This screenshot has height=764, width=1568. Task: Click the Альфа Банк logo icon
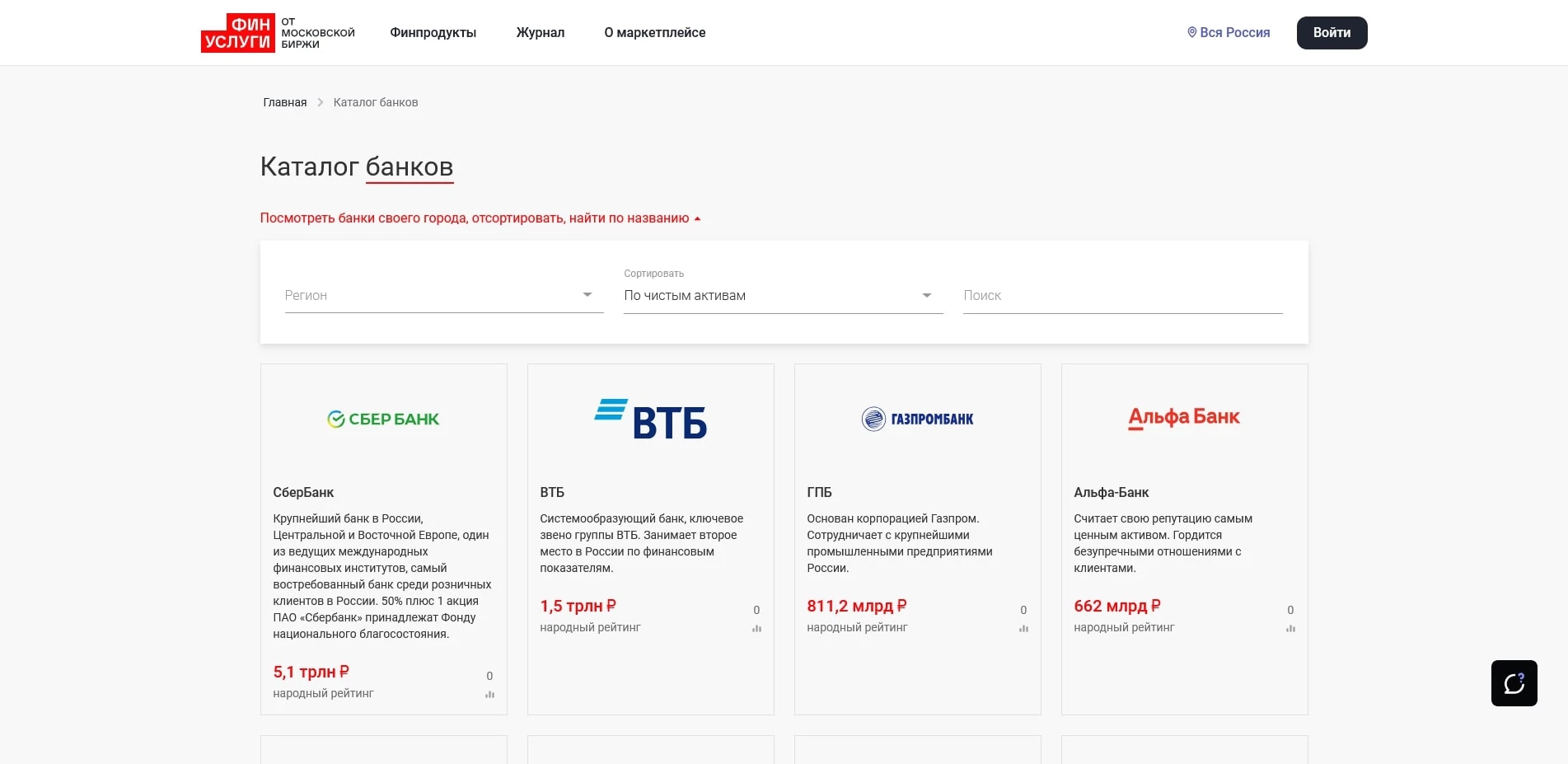point(1184,418)
